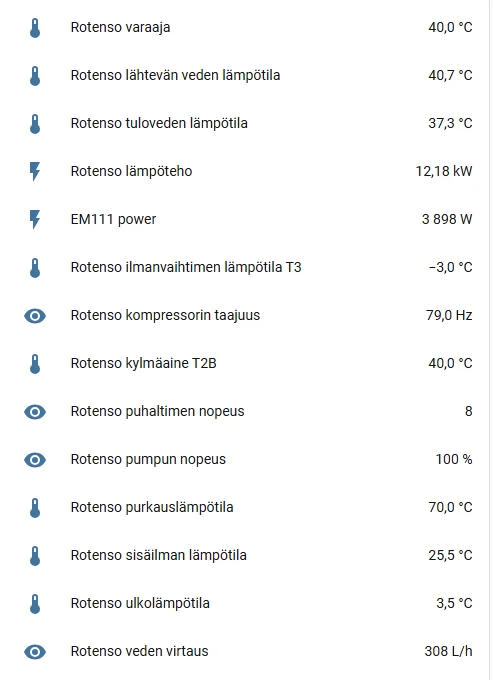Click eye icon beside puhaltimen nopeus
This screenshot has height=680, width=493.
[x=35, y=412]
